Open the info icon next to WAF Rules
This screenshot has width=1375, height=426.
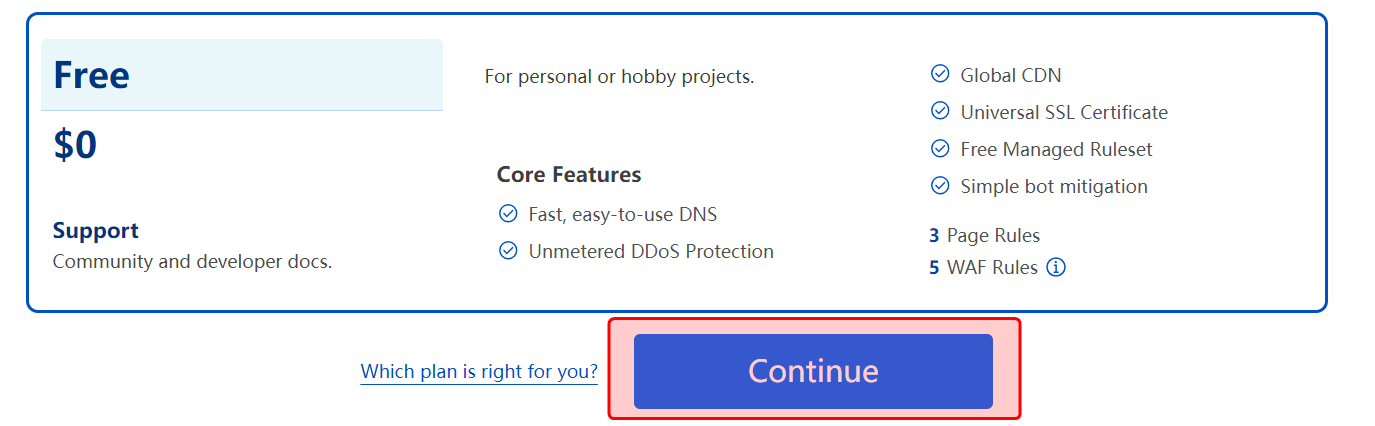click(x=1056, y=268)
